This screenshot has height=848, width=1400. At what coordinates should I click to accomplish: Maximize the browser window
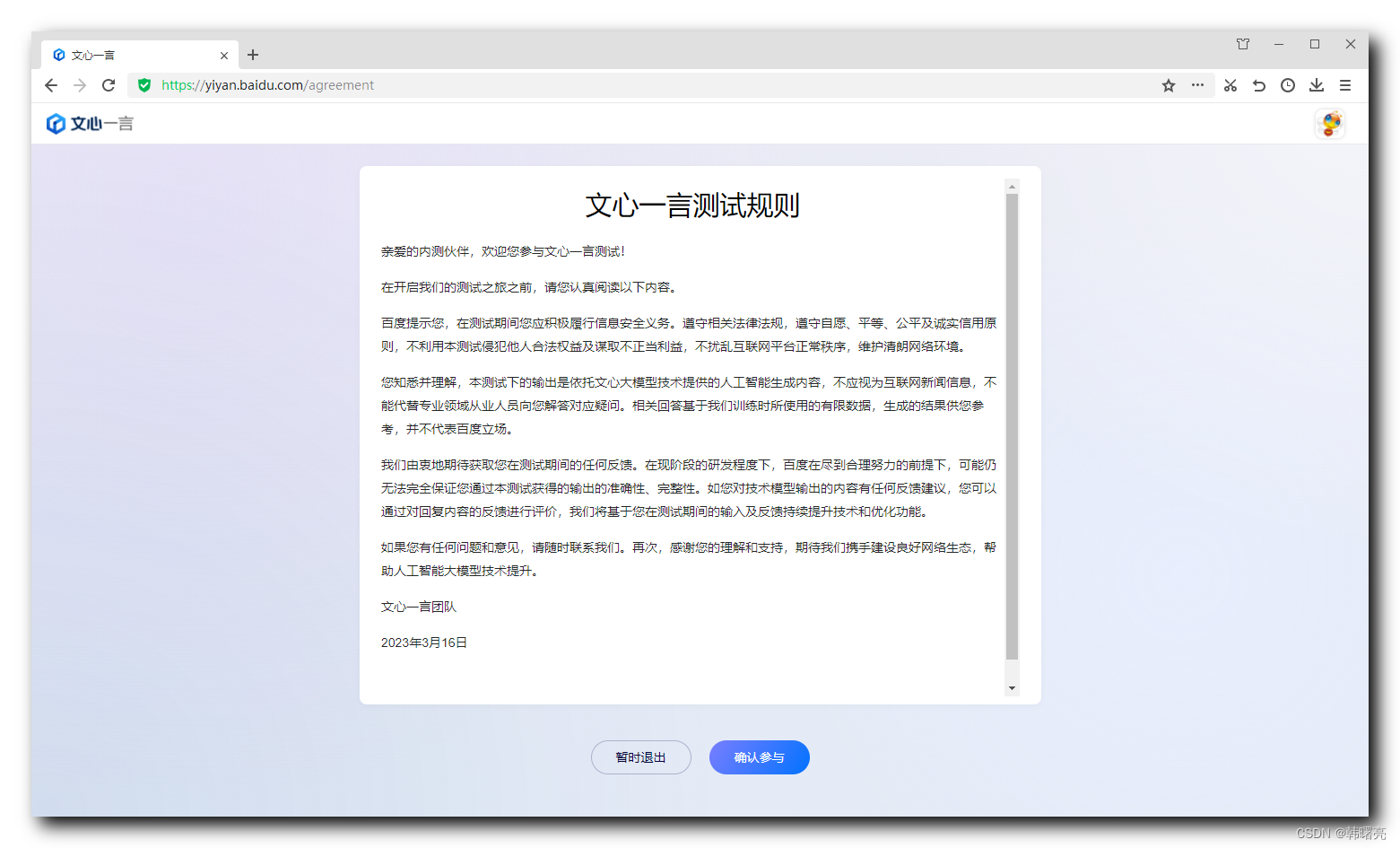(x=1315, y=44)
